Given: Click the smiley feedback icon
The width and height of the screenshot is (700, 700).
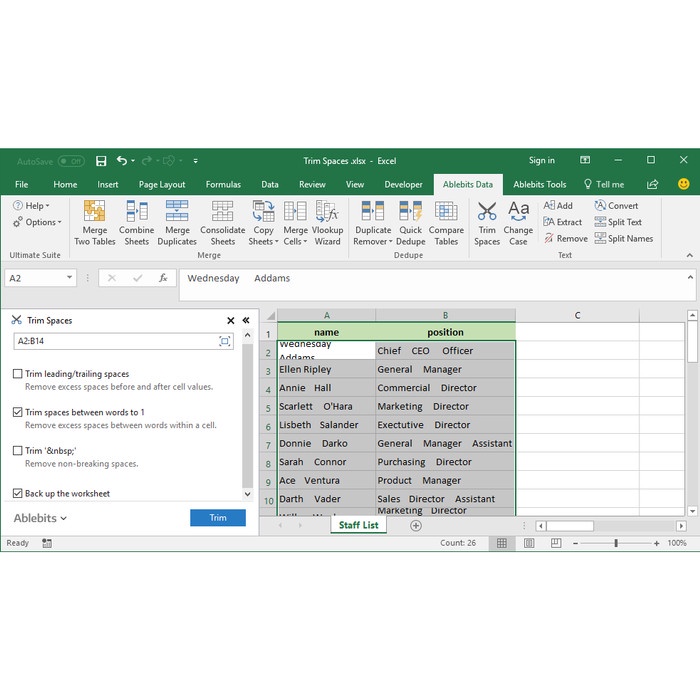Looking at the screenshot, I should 683,184.
